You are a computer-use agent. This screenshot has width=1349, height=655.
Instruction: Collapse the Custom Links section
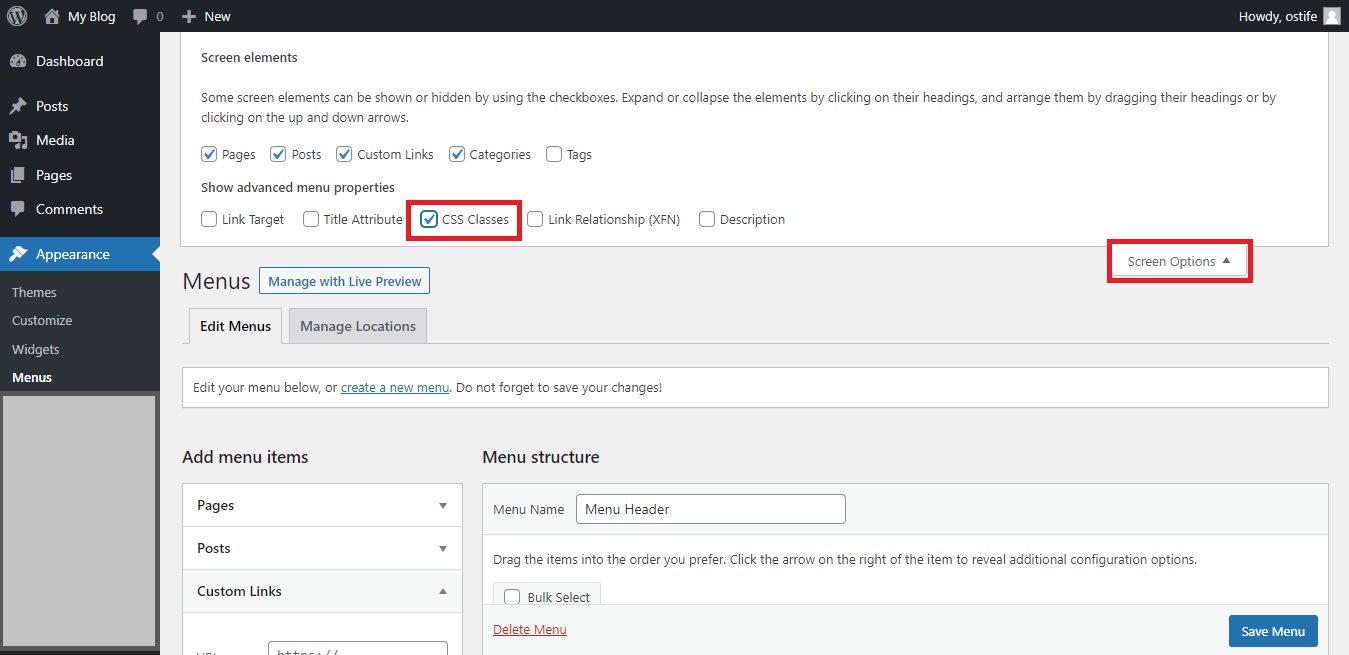(x=443, y=591)
